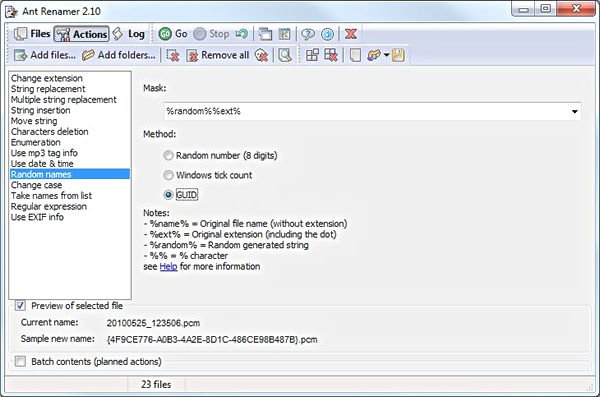
Task: Click Remove all button
Action: [217, 55]
